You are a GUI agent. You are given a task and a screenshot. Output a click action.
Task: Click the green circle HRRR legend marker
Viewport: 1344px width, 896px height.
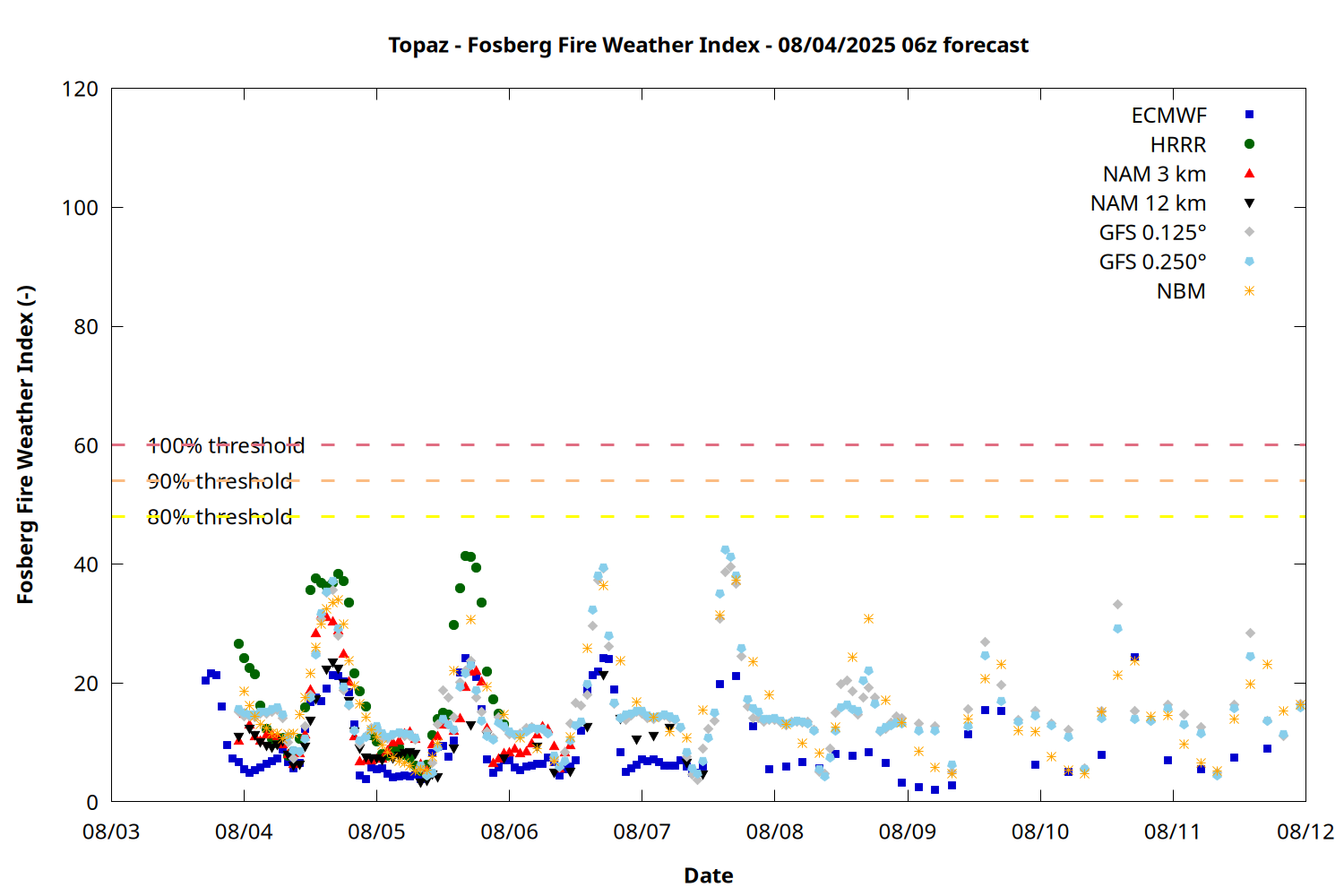(1249, 144)
